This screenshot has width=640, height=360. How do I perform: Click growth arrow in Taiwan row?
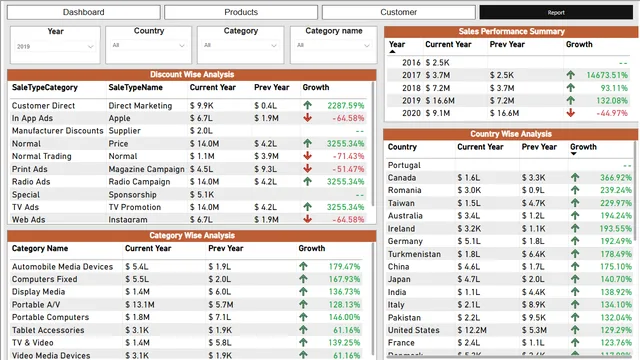[575, 203]
